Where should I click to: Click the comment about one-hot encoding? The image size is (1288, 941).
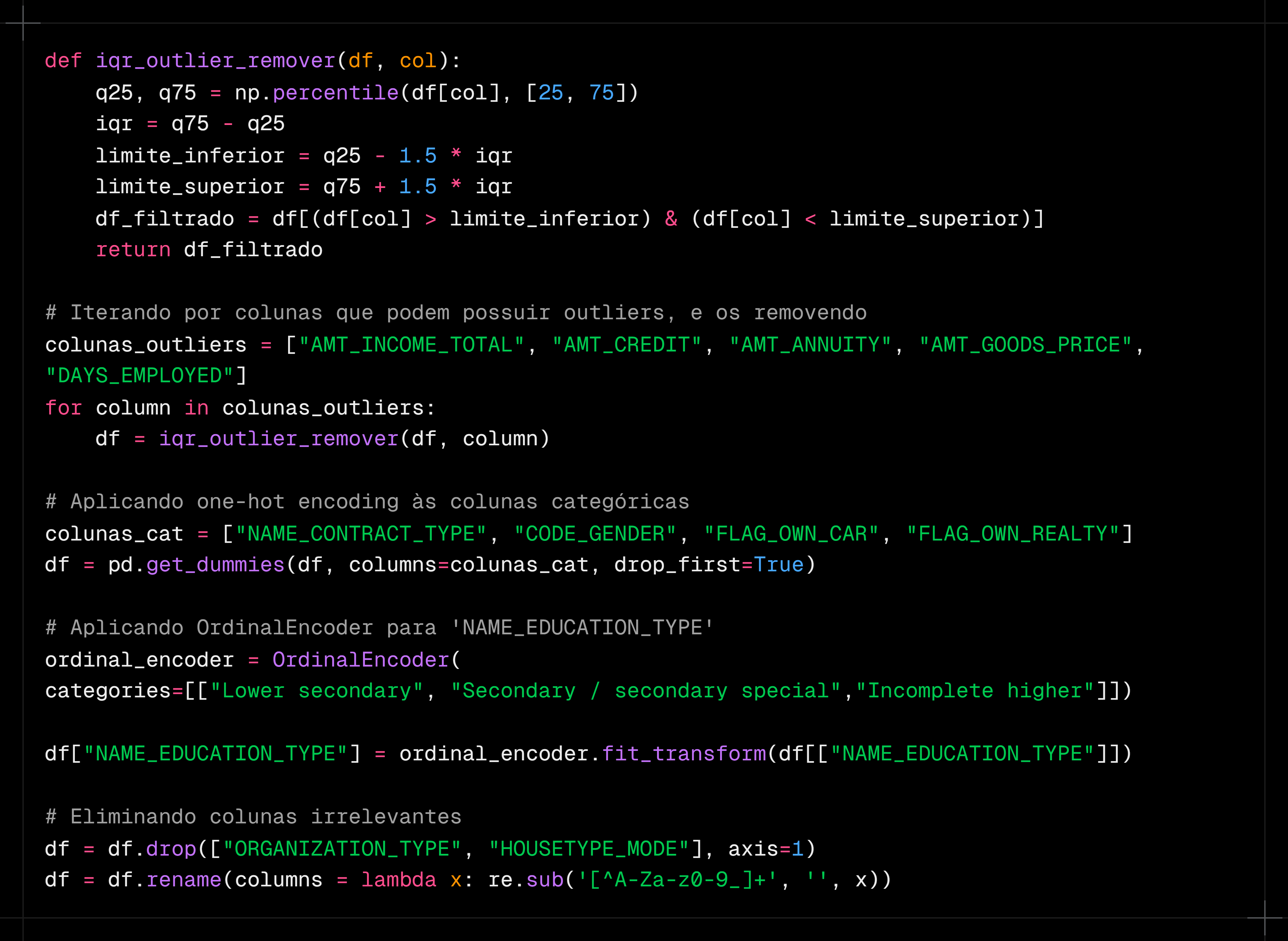[367, 502]
